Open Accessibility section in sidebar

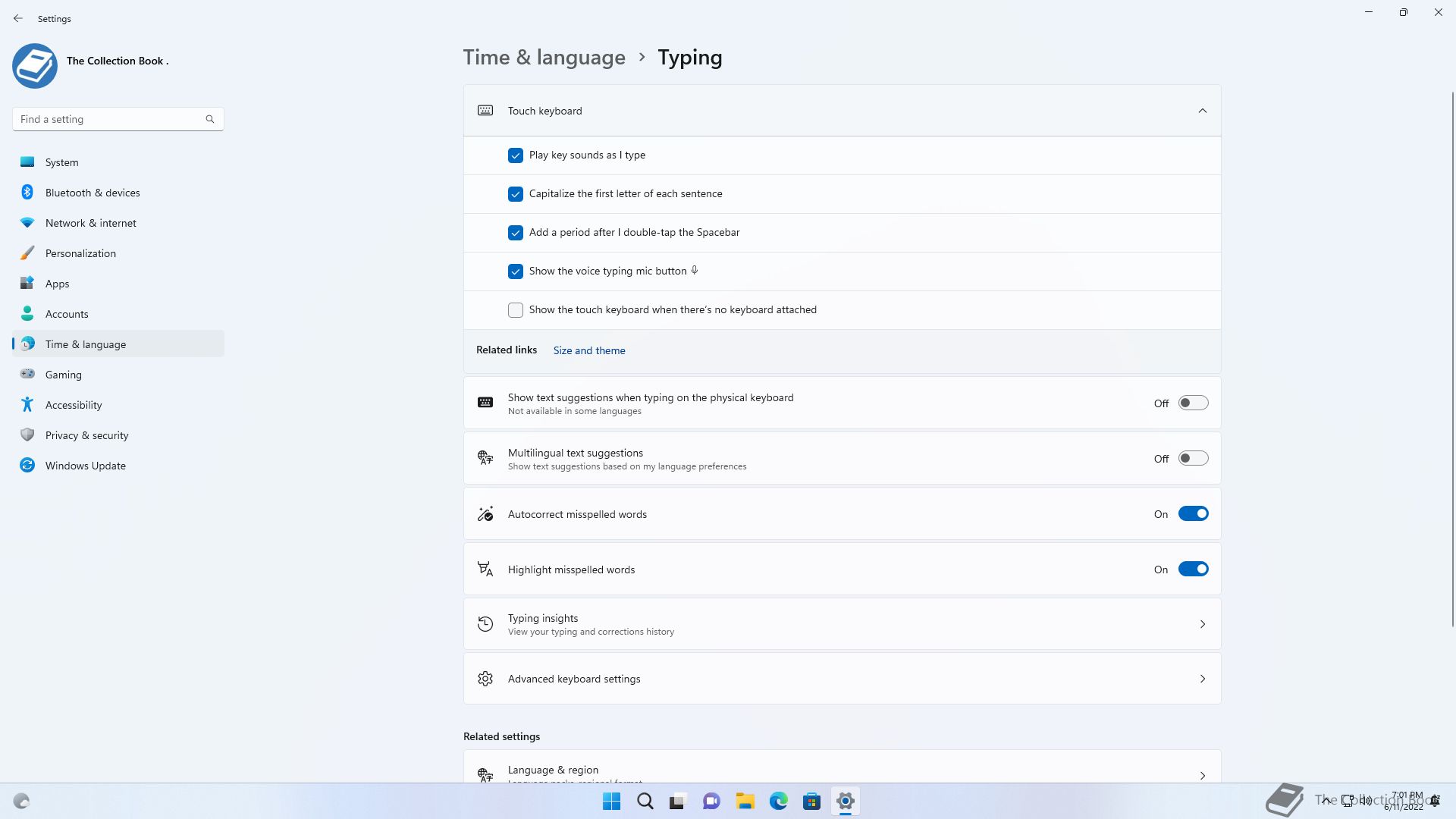pos(74,405)
